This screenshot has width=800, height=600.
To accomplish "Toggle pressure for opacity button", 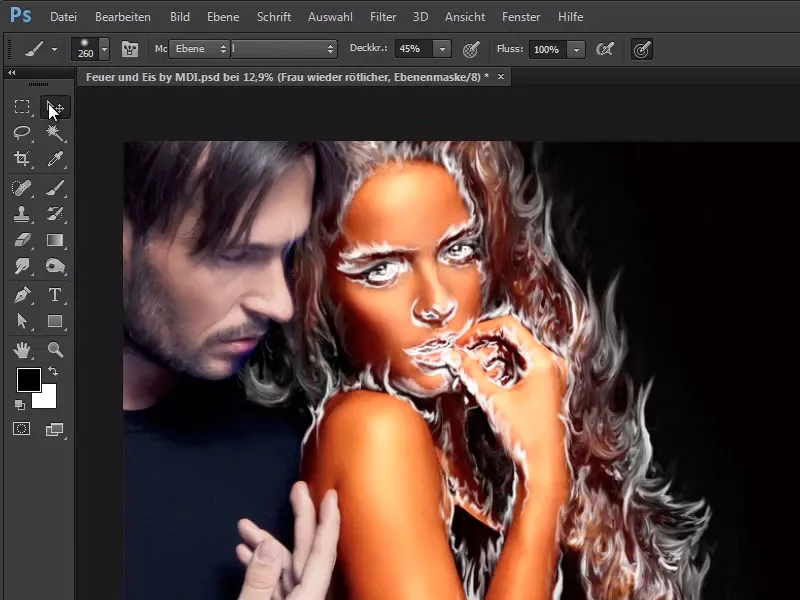I will [x=470, y=49].
